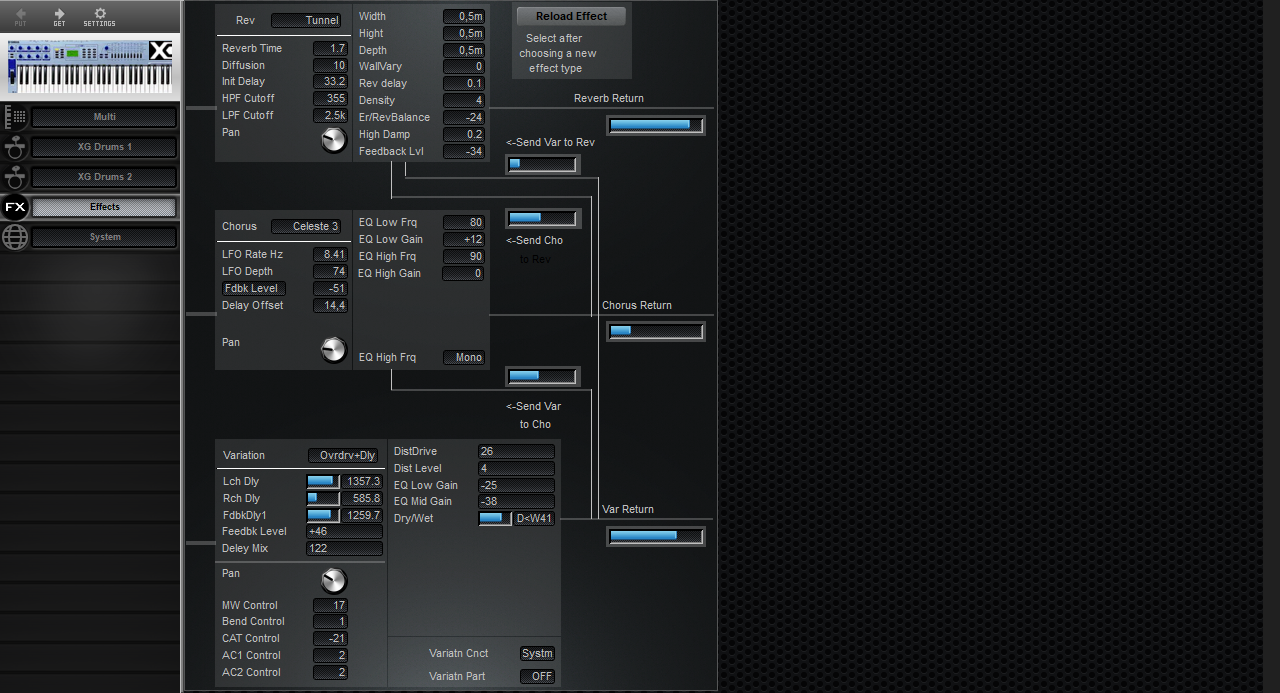Image resolution: width=1280 pixels, height=693 pixels.
Task: Click the Reload Effect button
Action: pos(570,16)
